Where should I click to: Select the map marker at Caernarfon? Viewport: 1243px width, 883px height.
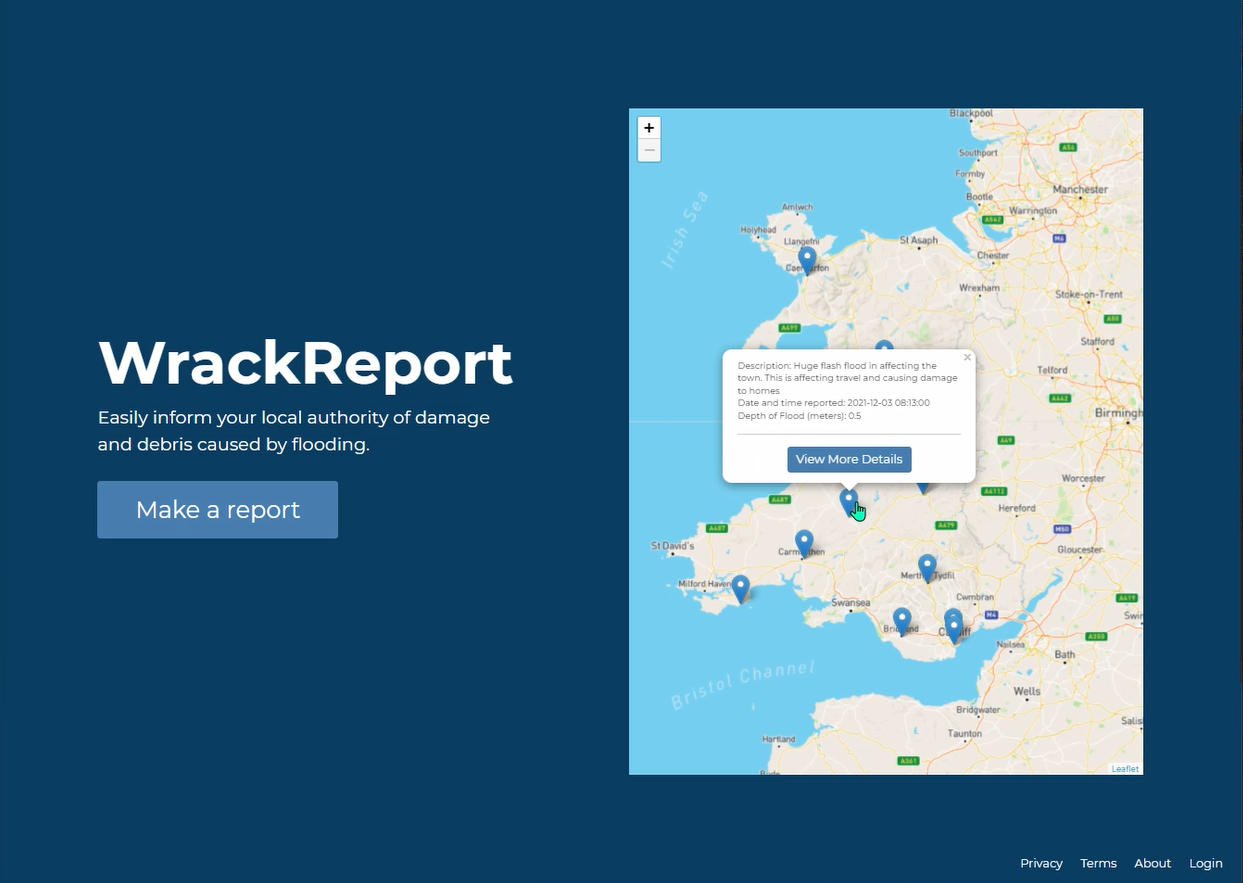[807, 260]
